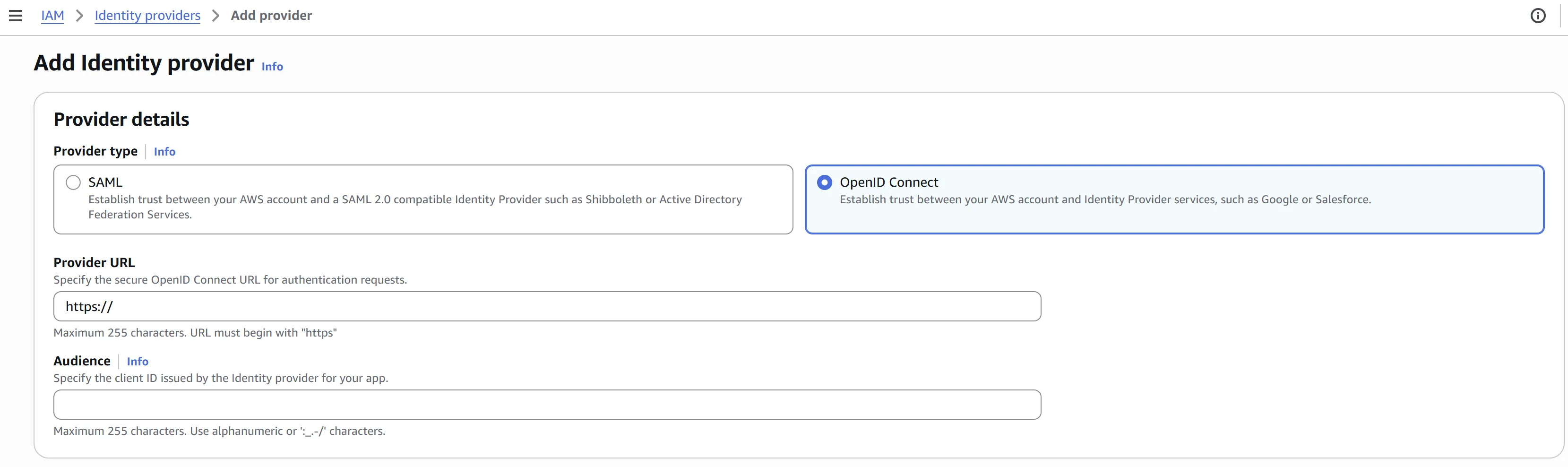Click the Provider details section heading
The image size is (1568, 467).
tap(121, 119)
